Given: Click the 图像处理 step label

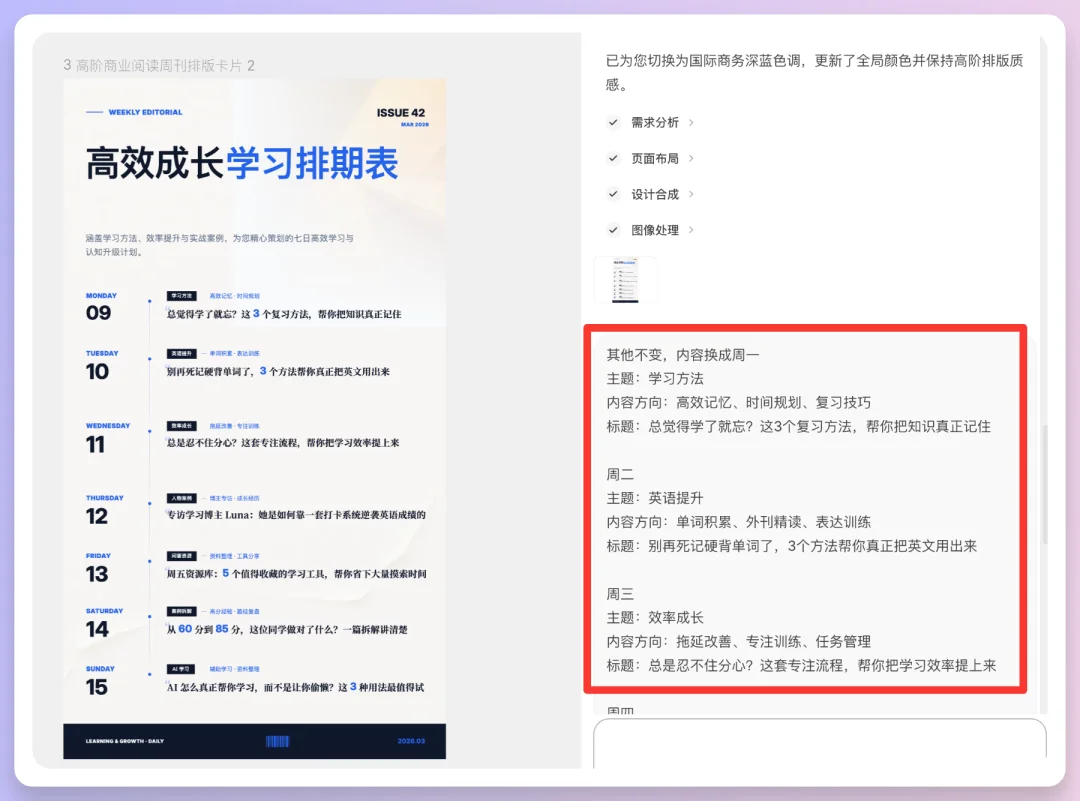Looking at the screenshot, I should point(654,230).
